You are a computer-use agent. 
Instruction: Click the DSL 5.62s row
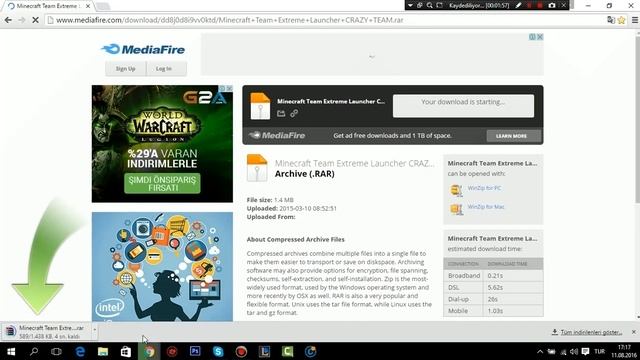[493, 287]
